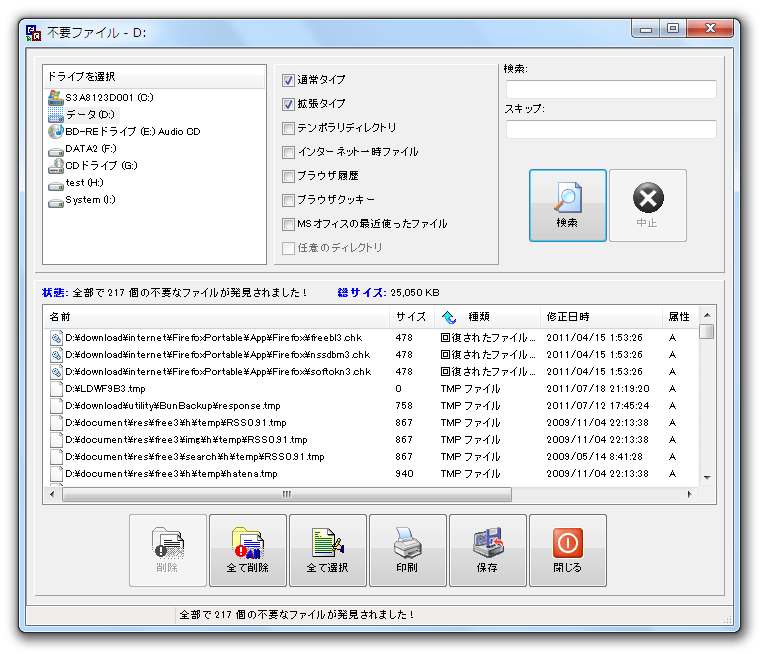Click the greyed 削除 delete button
763x654 pixels.
168,550
